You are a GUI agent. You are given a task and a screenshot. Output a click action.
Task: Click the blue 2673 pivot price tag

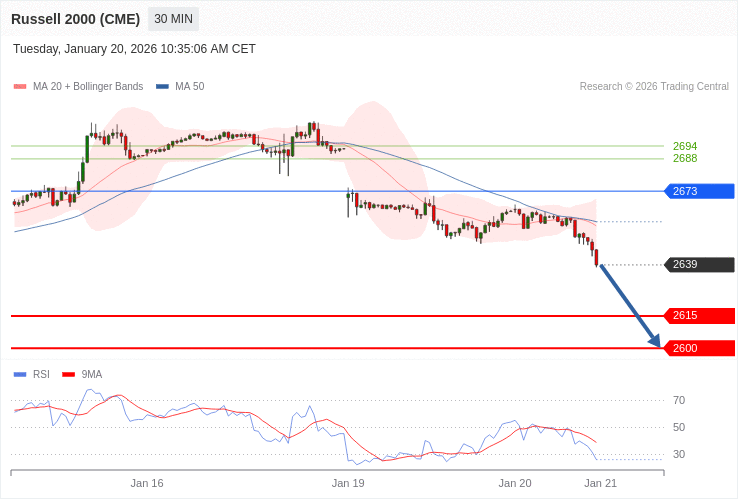click(699, 191)
